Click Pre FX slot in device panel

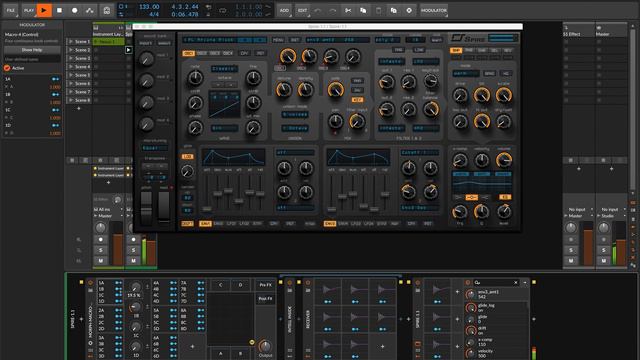pos(265,285)
